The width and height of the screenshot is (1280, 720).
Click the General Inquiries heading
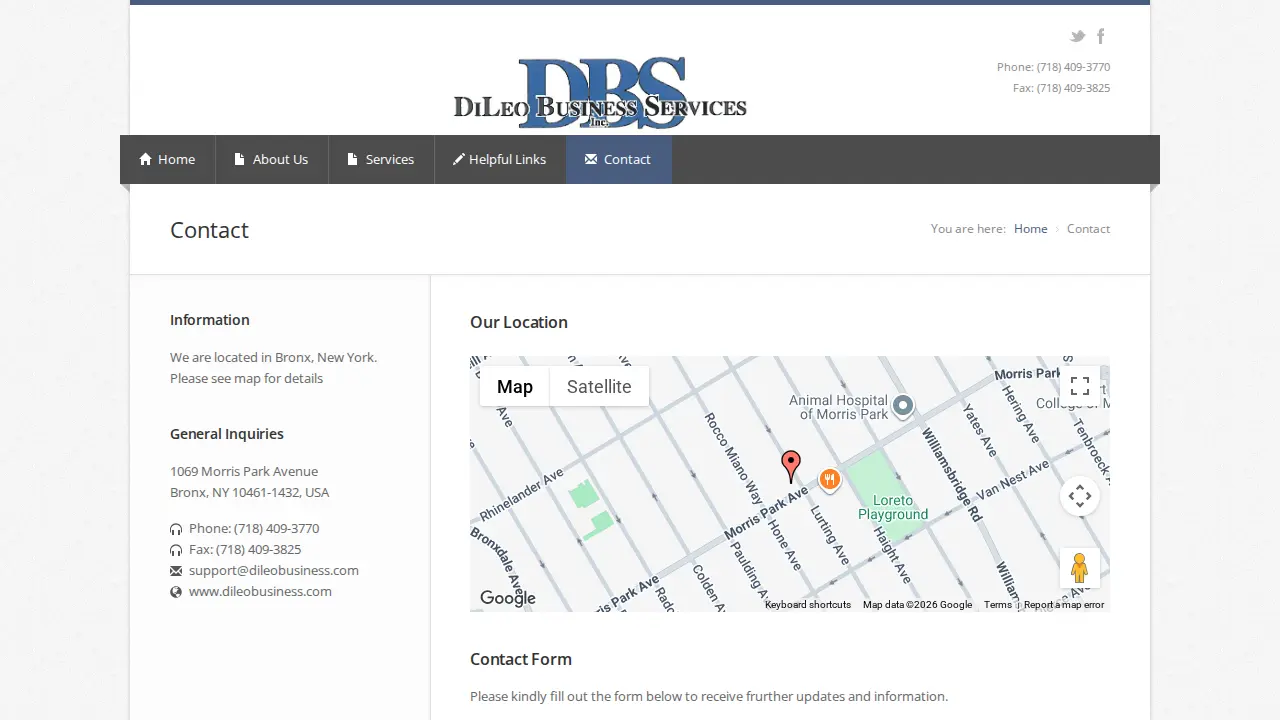[x=227, y=434]
